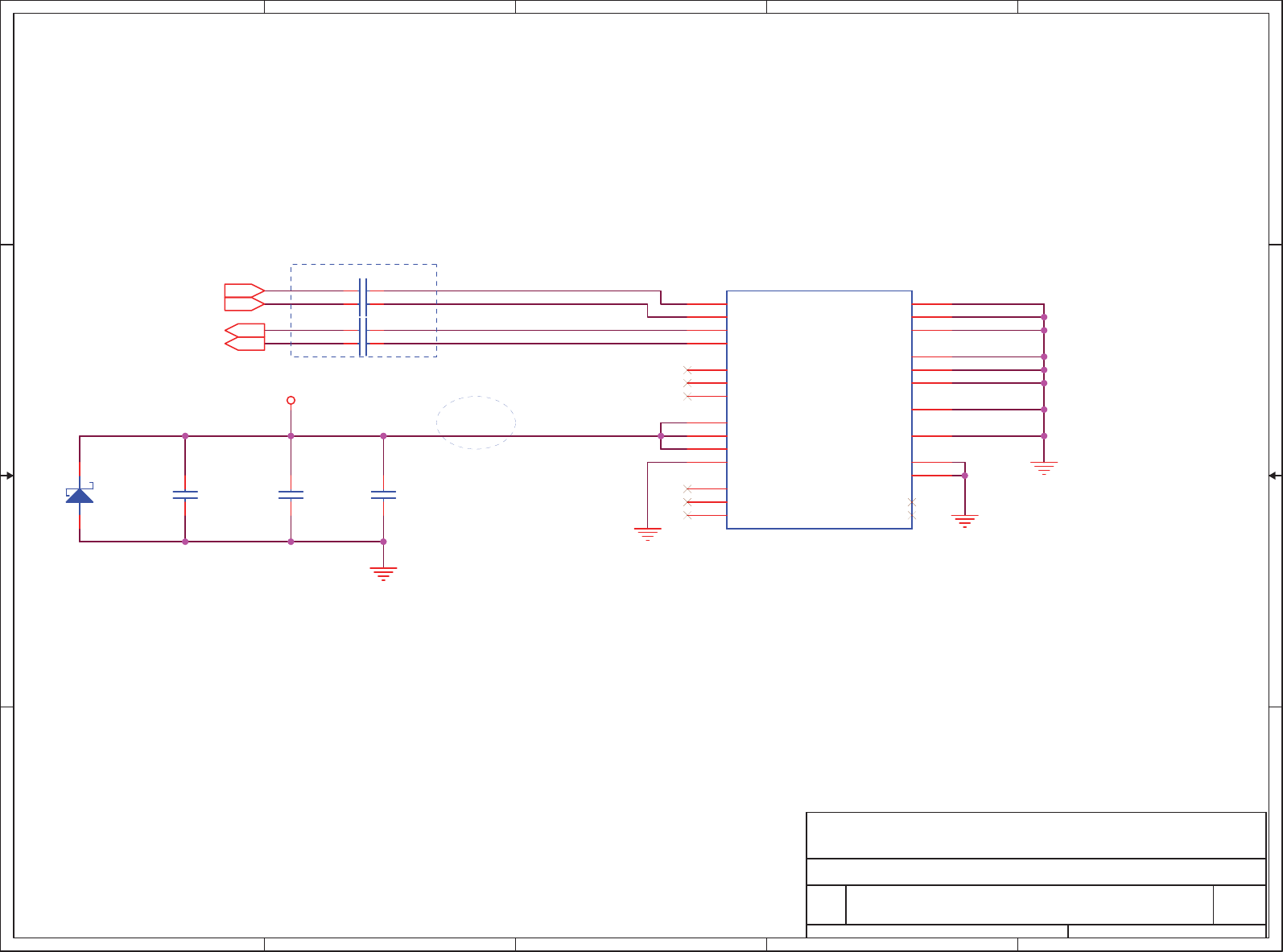This screenshot has width=1283, height=952.
Task: Select the upper series capacitor inside the dashed box
Action: (x=363, y=297)
